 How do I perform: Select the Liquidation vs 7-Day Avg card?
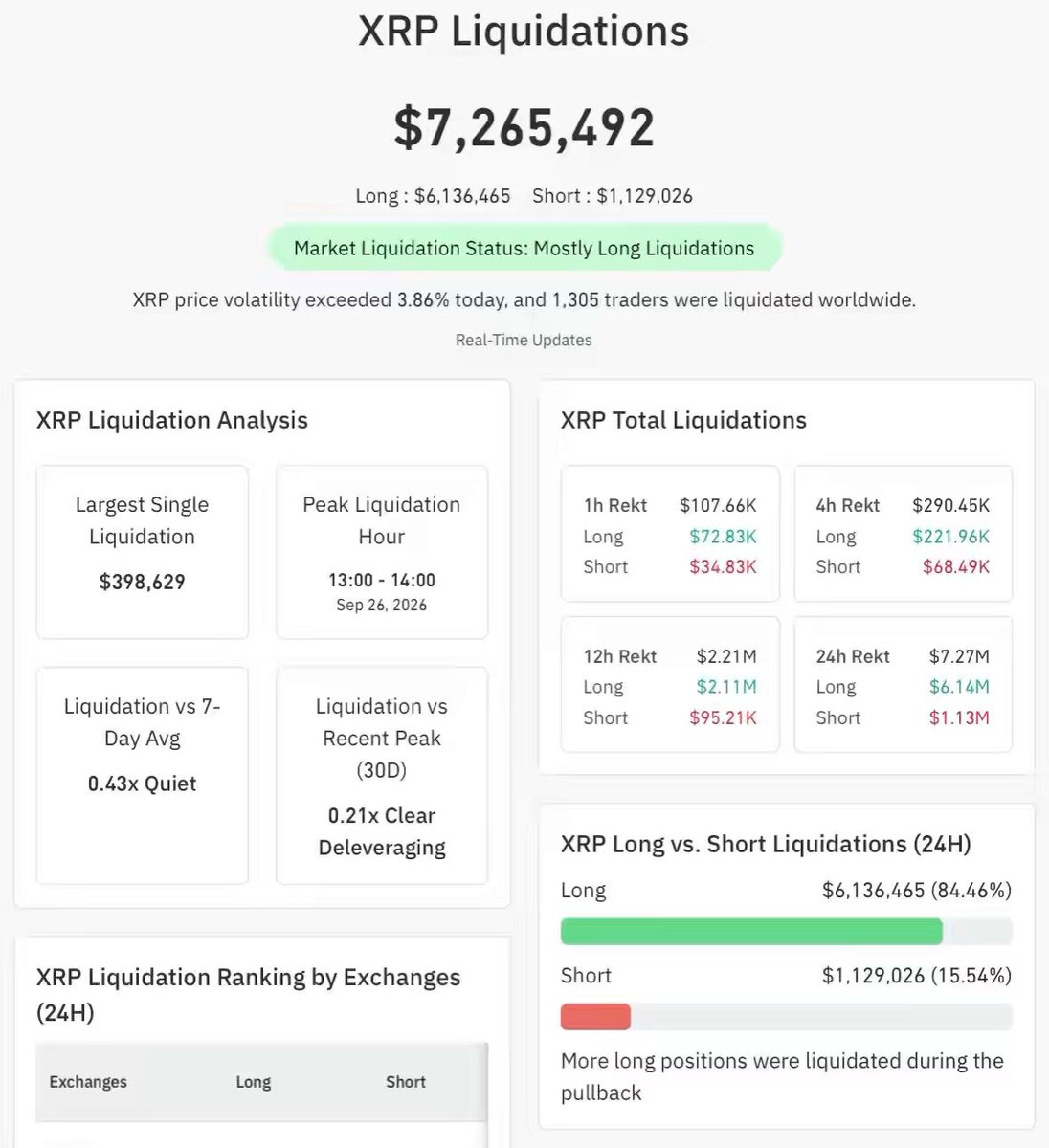(x=143, y=776)
